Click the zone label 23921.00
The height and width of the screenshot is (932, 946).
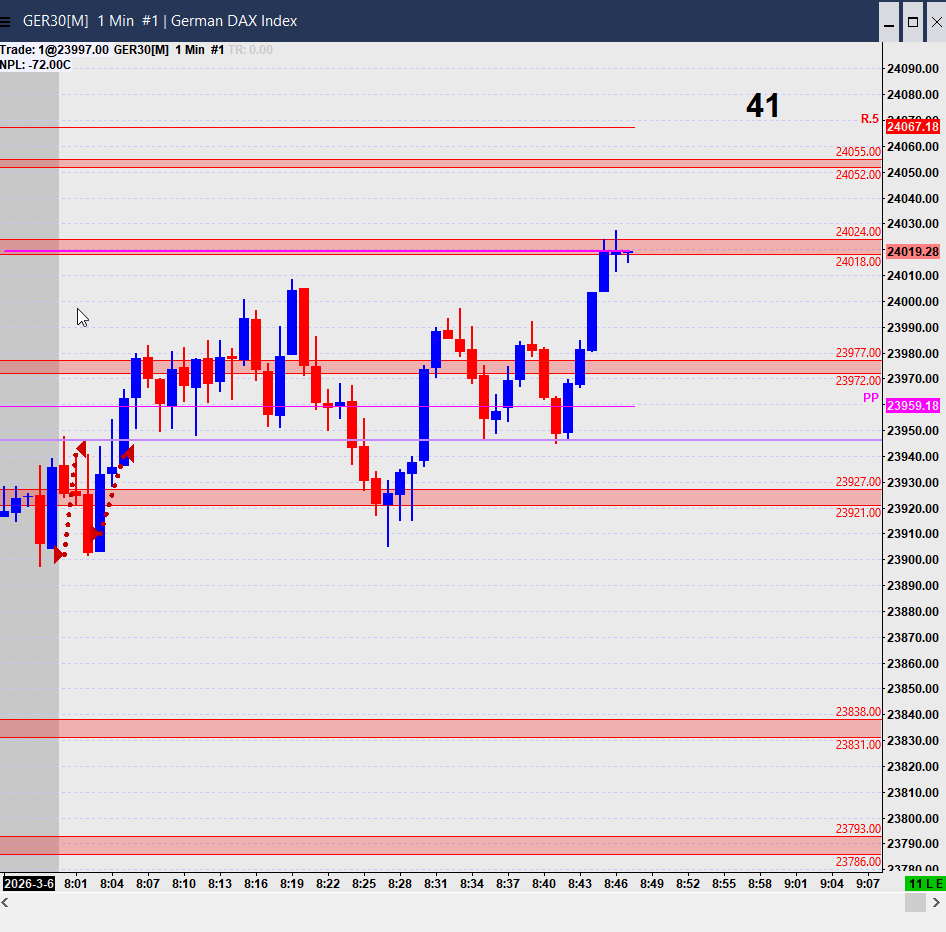click(858, 513)
